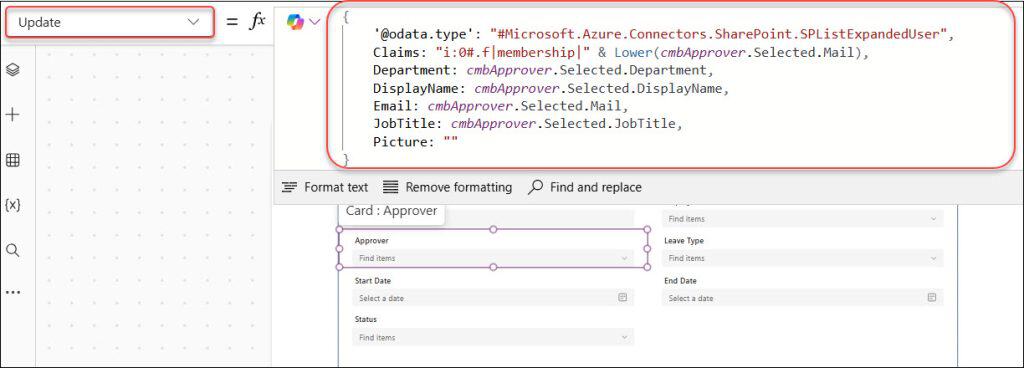This screenshot has height=368, width=1024.
Task: Expand the Status combo box chevron
Action: point(624,337)
